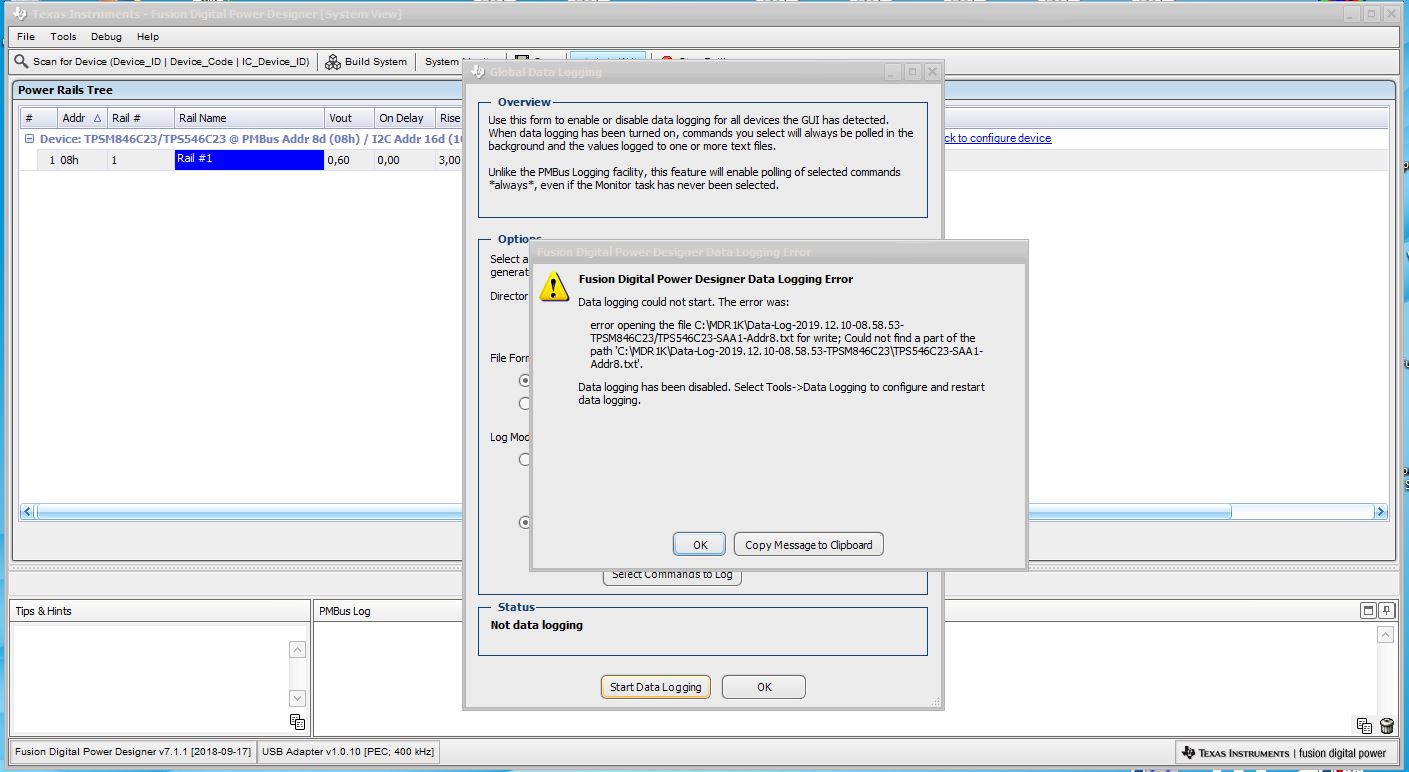The height and width of the screenshot is (772, 1409).
Task: Clear the PMBus Log with the trash icon
Action: coord(1386,726)
